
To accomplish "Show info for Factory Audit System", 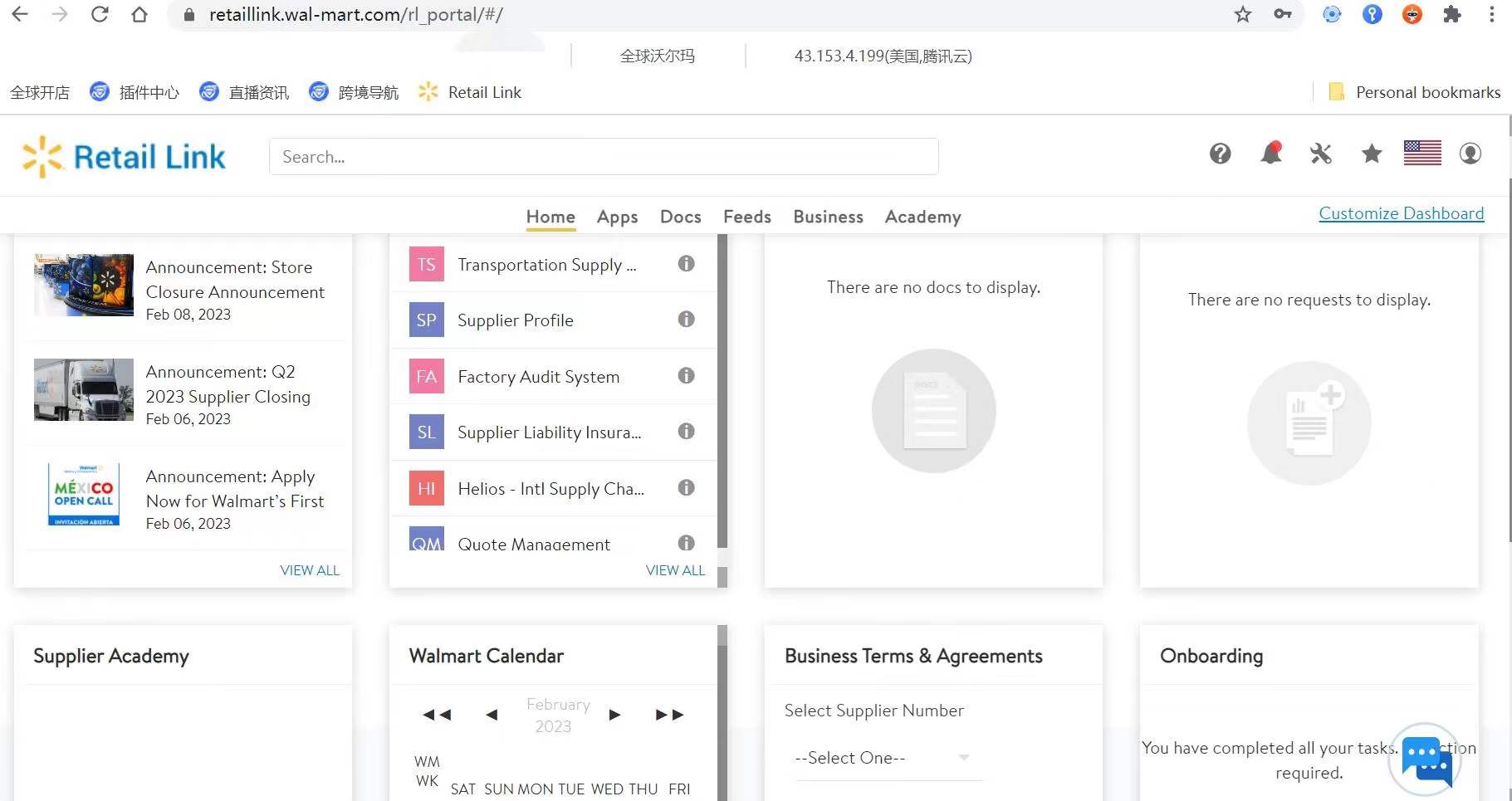I will (686, 375).
